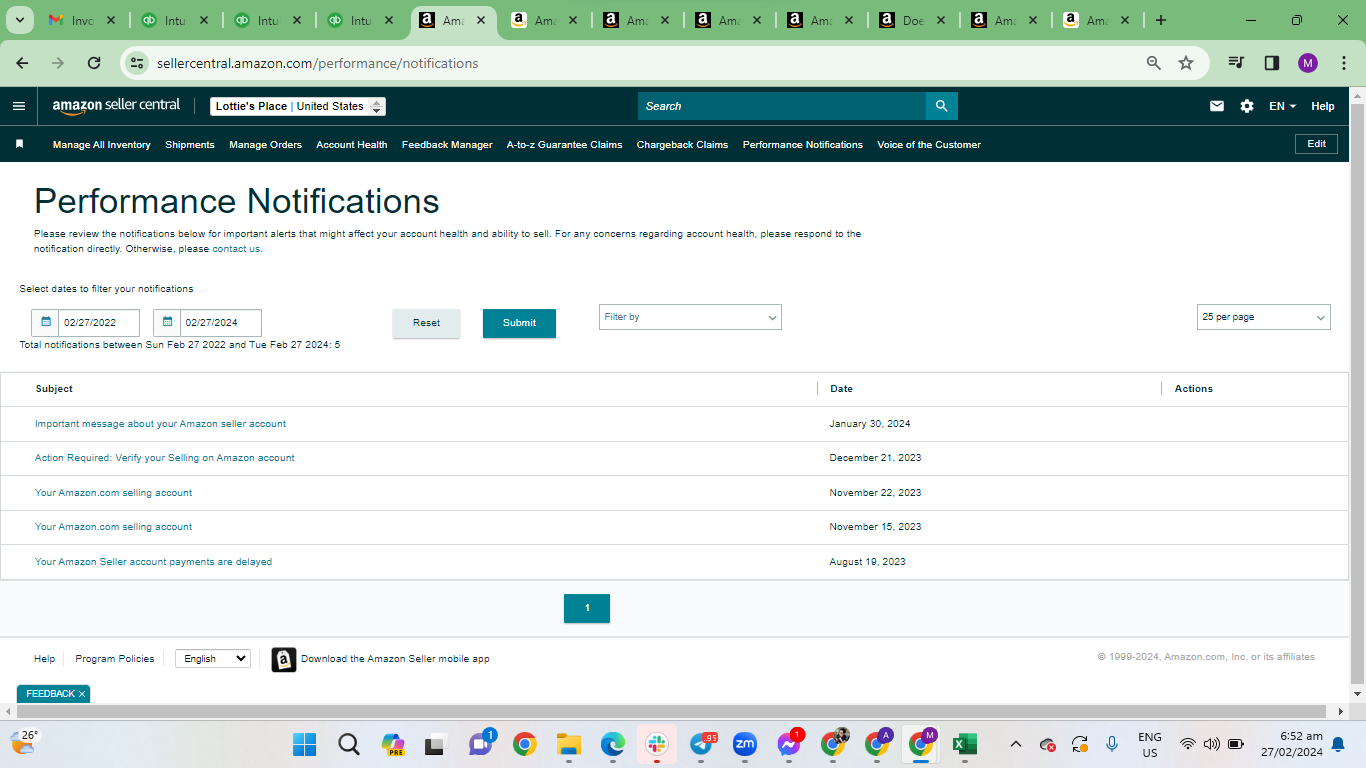Open the Settings gear in Seller Central
The height and width of the screenshot is (768, 1366).
tap(1247, 106)
